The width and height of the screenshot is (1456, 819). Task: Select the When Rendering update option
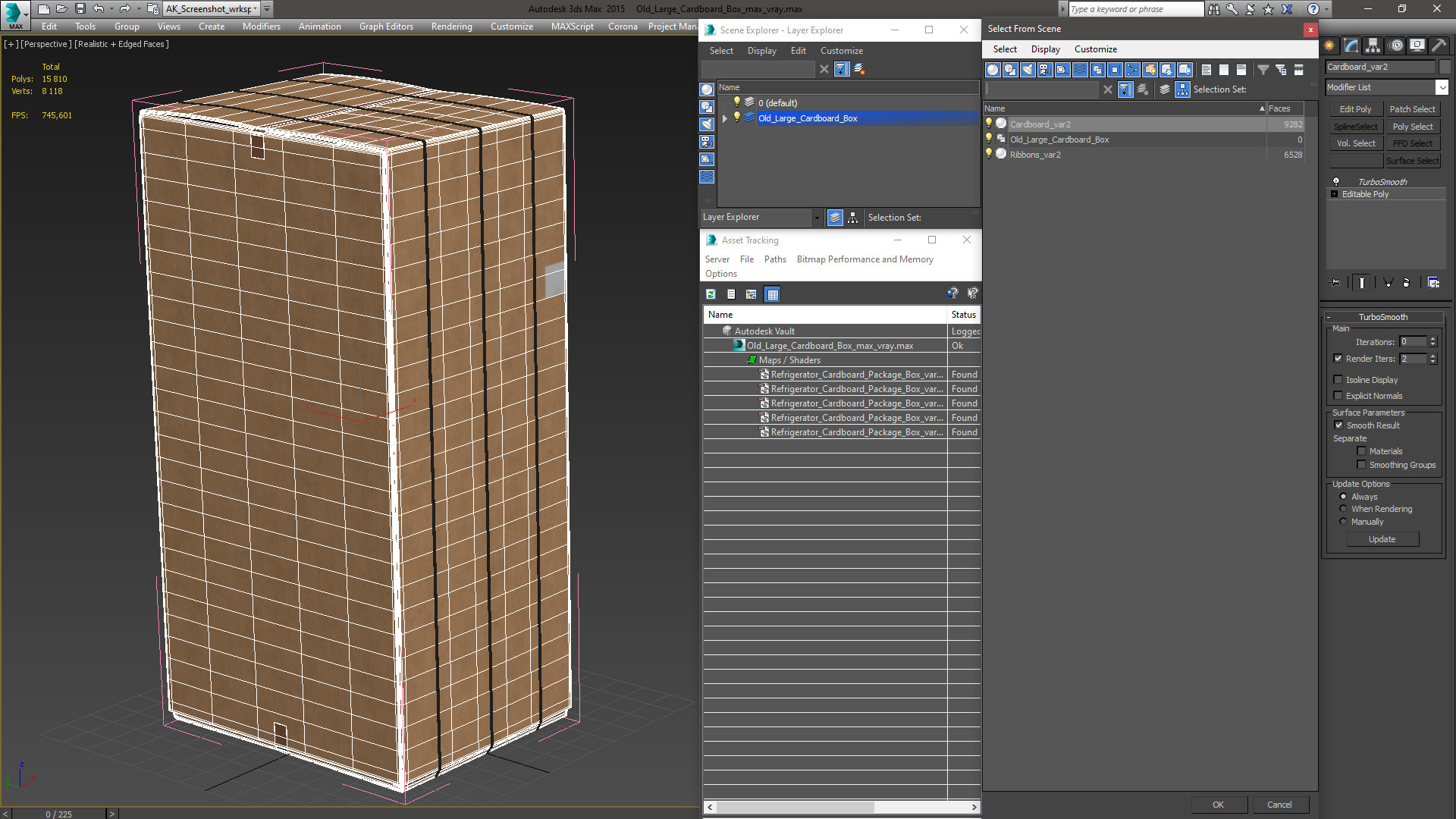click(x=1344, y=509)
